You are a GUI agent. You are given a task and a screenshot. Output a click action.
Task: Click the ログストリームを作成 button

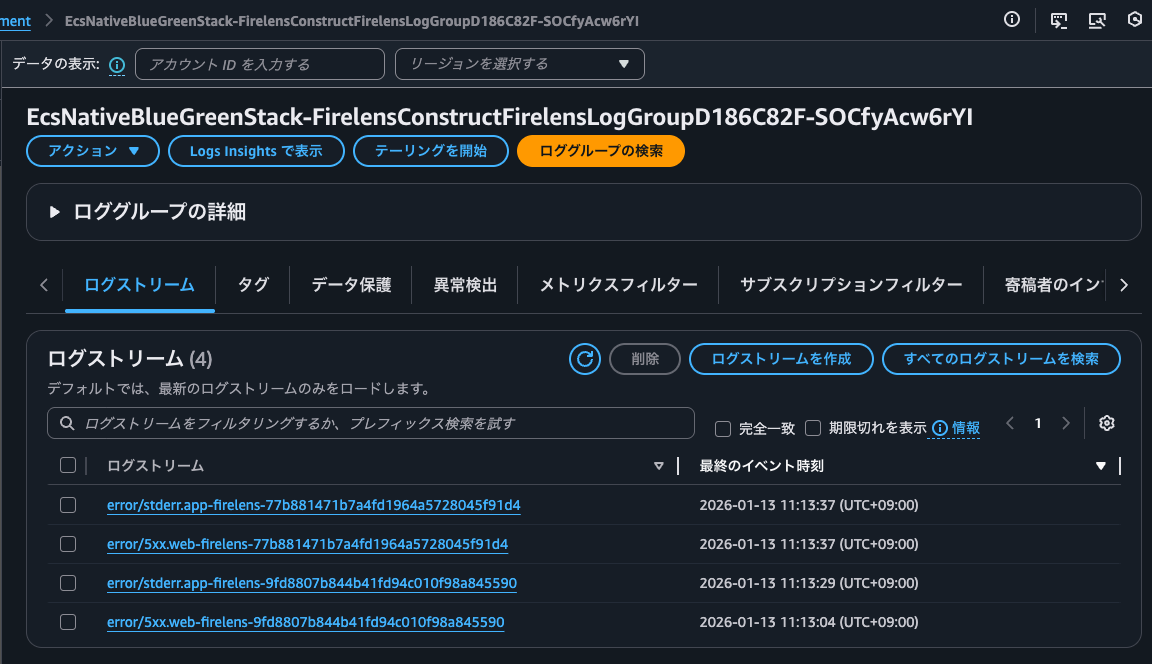click(x=781, y=359)
